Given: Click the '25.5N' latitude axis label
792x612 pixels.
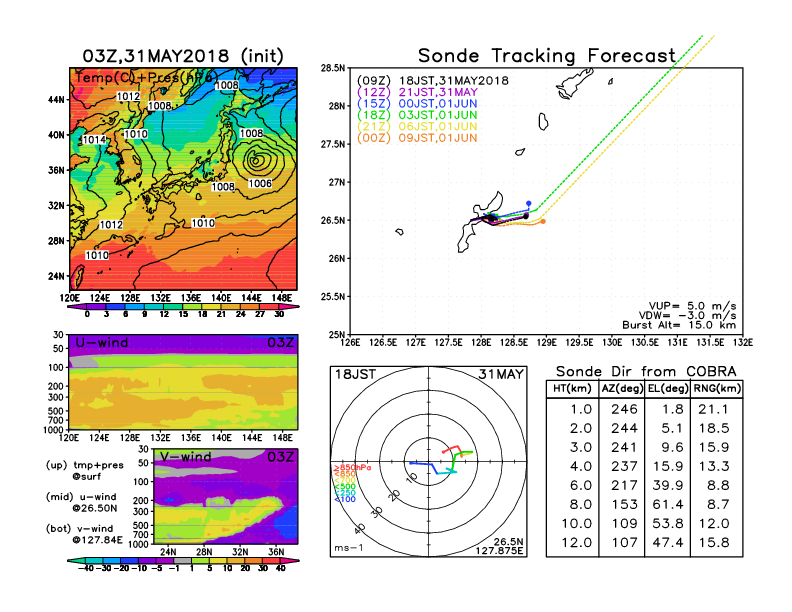Looking at the screenshot, I should 333,296.
